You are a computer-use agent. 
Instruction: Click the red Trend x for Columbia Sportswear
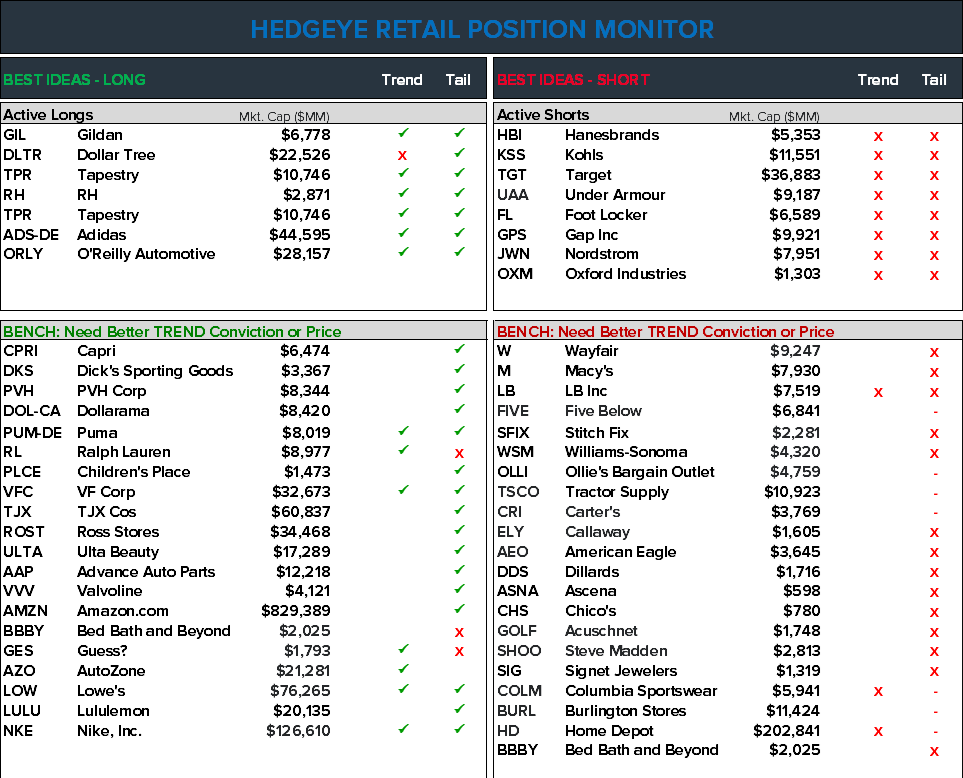(x=878, y=691)
